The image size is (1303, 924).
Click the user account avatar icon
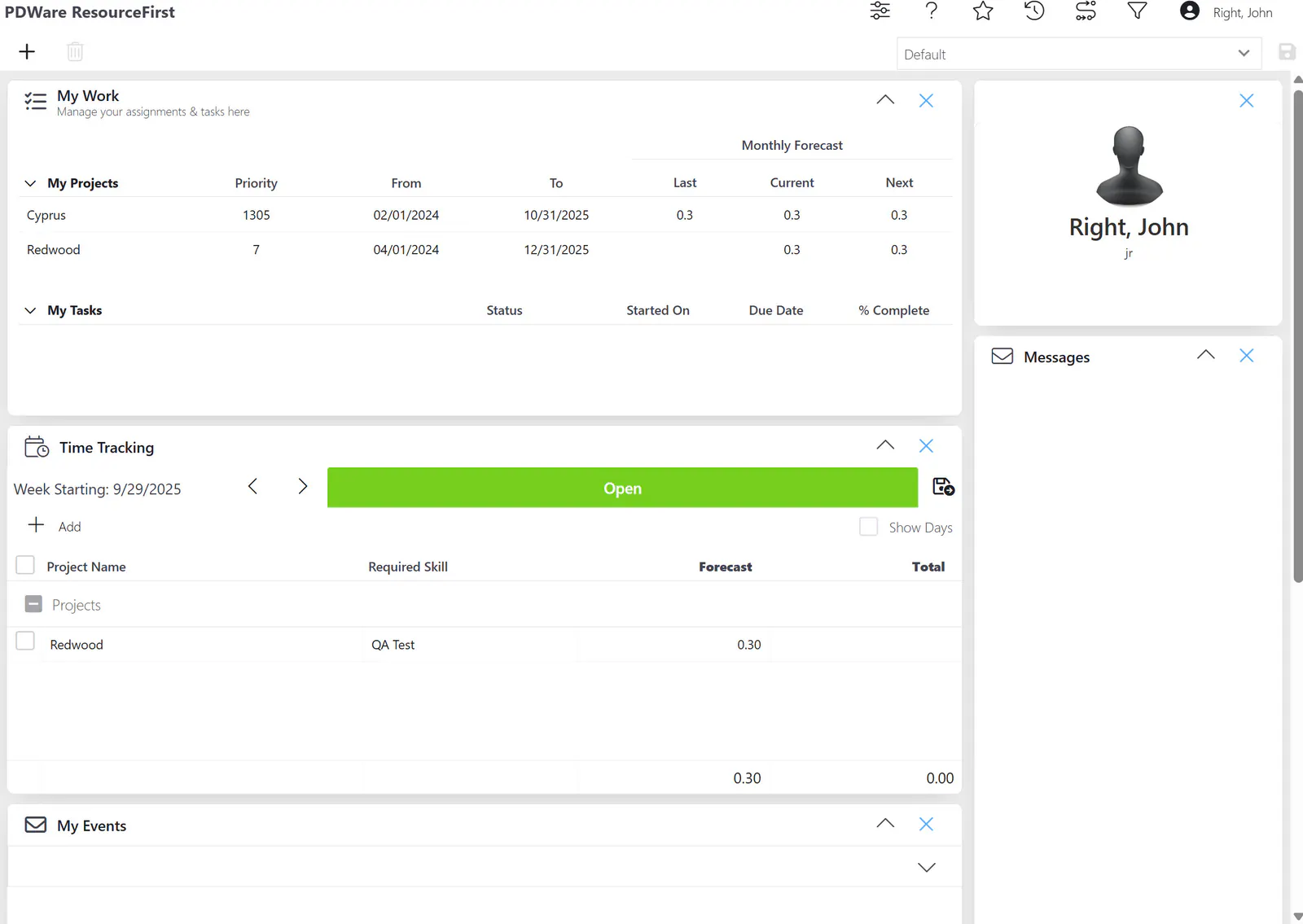[x=1190, y=11]
